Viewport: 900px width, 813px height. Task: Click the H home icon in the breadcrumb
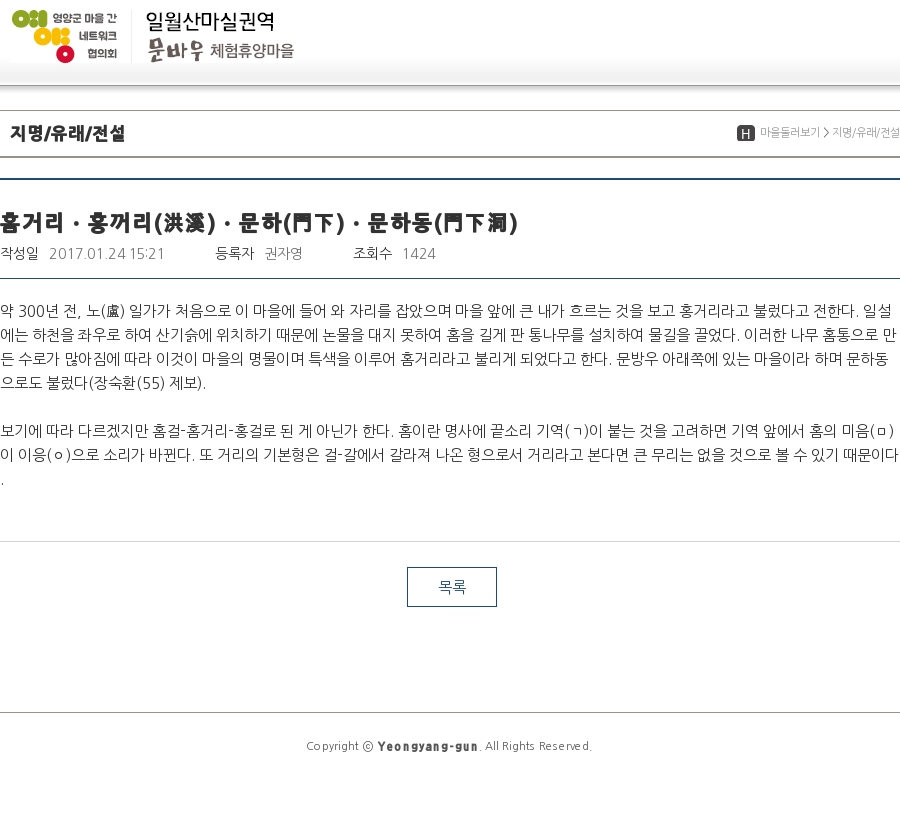[x=746, y=133]
